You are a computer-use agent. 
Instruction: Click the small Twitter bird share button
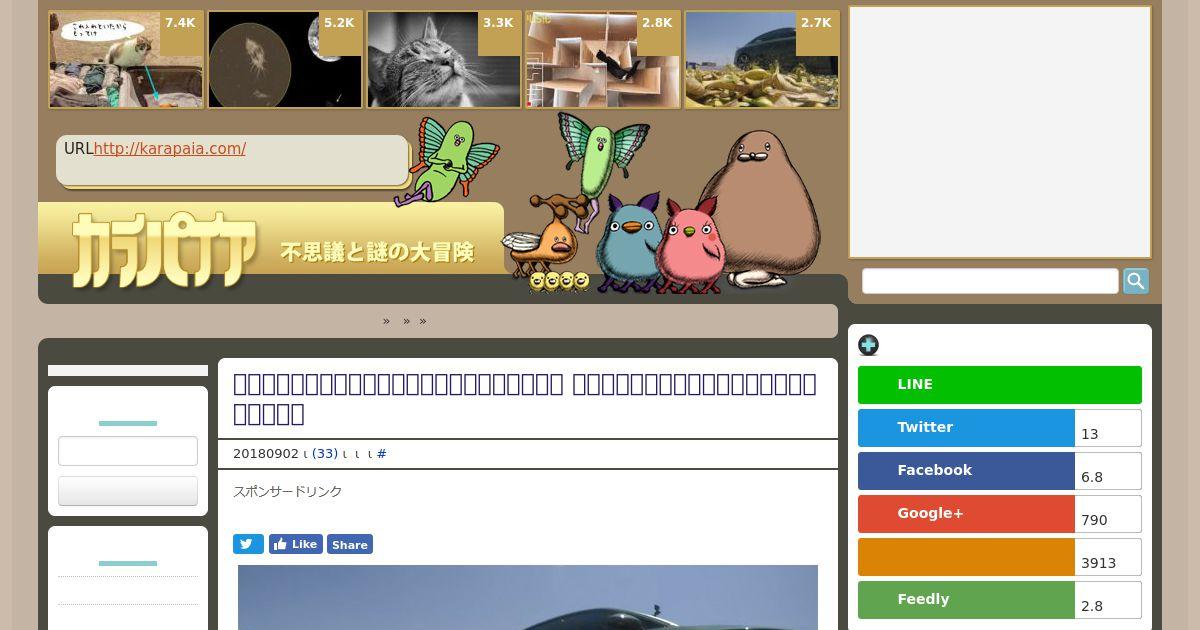coord(248,544)
